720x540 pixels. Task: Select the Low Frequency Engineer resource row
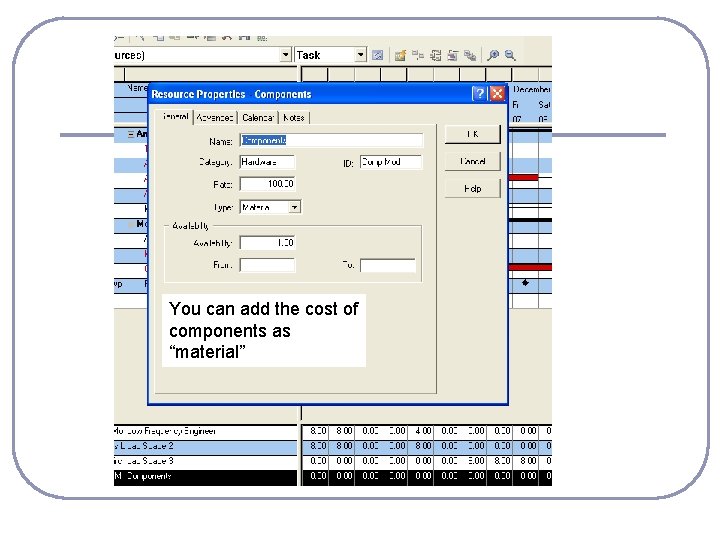pos(205,431)
